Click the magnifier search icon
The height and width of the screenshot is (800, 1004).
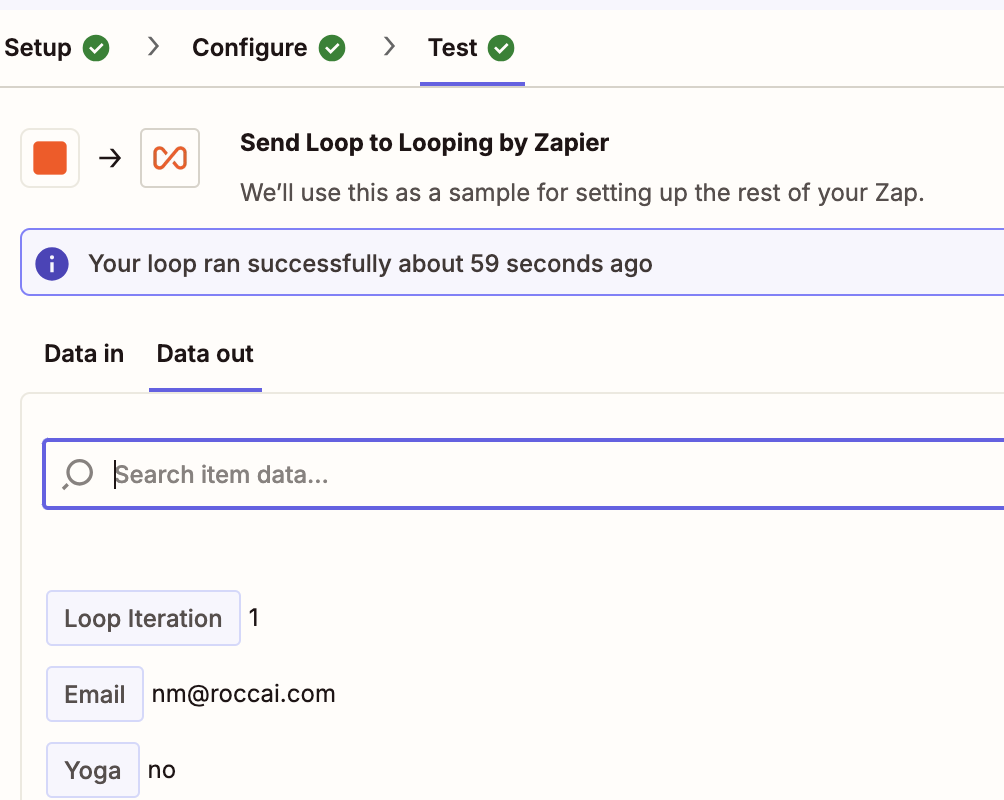point(78,475)
